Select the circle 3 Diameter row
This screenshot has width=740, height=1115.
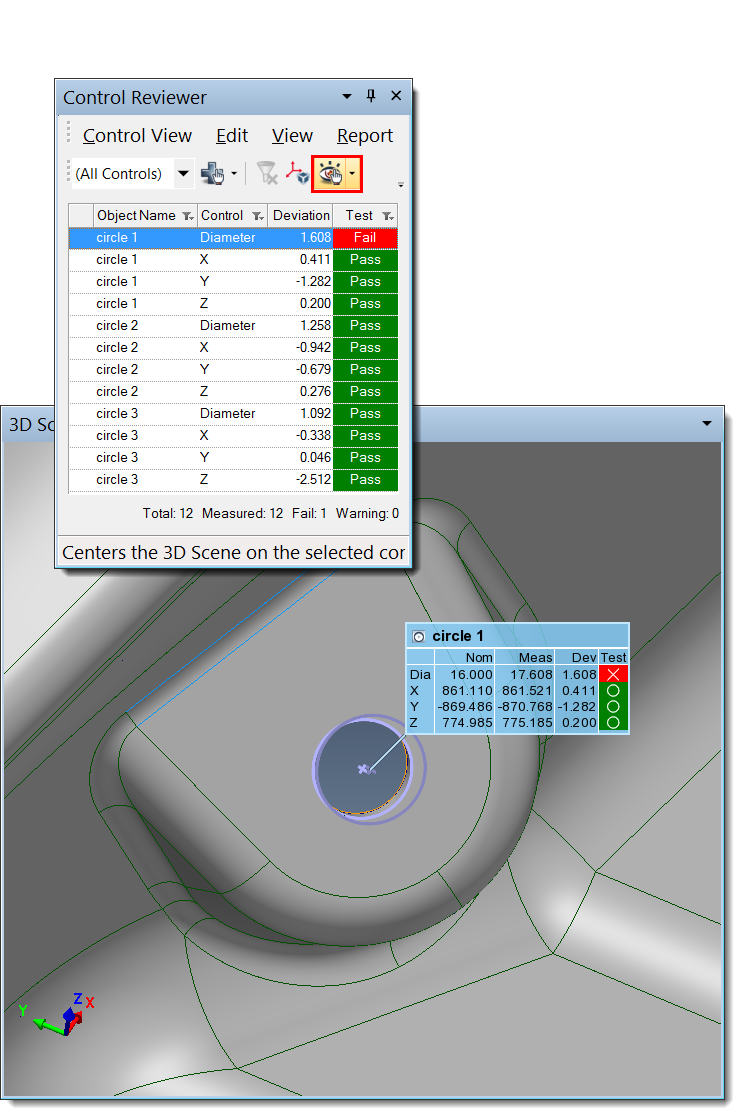coord(233,414)
